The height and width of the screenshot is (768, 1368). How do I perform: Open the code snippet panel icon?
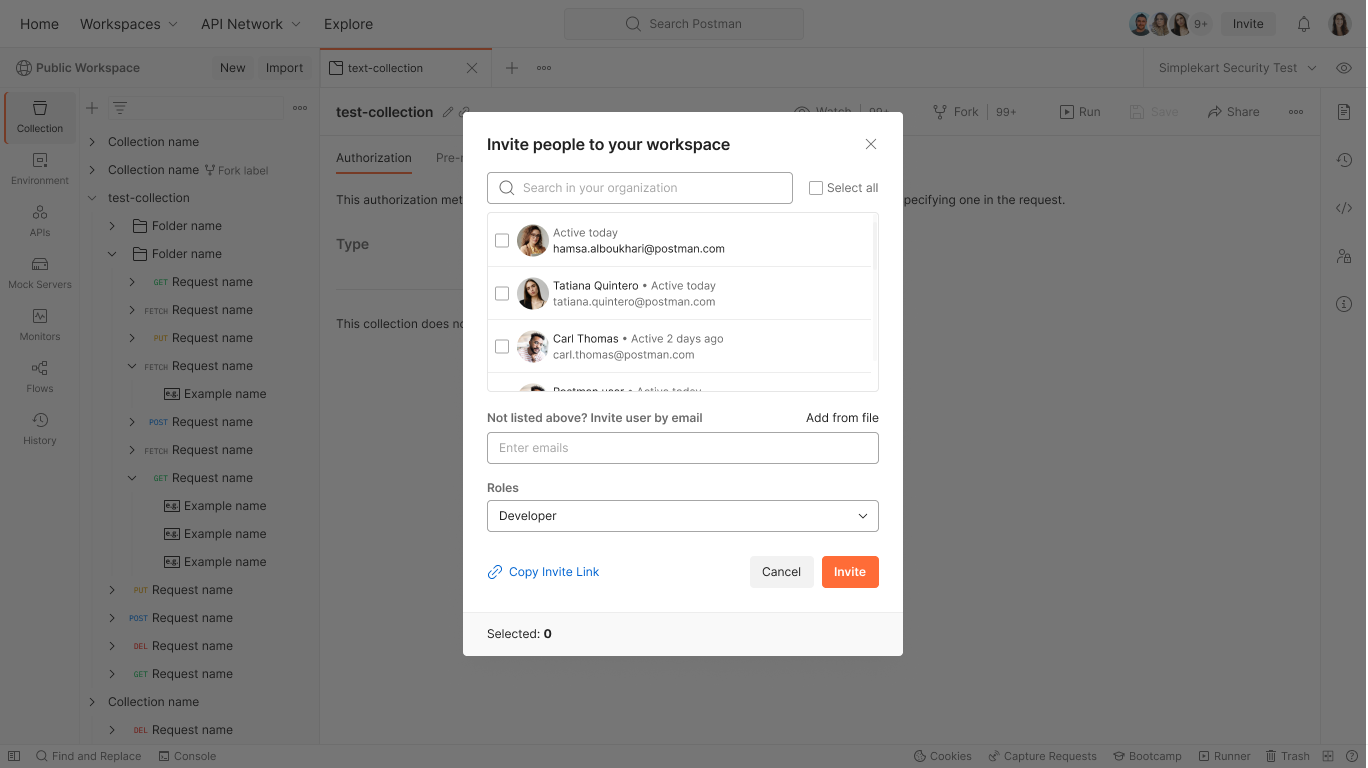1344,208
